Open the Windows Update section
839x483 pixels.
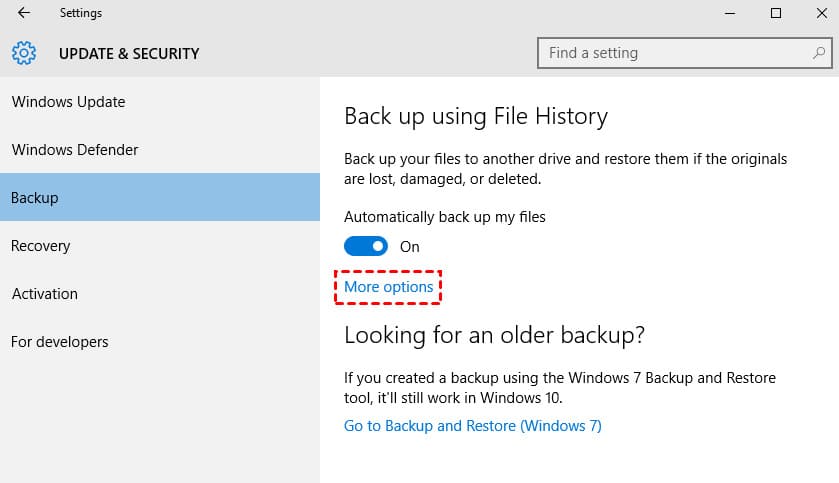click(x=68, y=102)
